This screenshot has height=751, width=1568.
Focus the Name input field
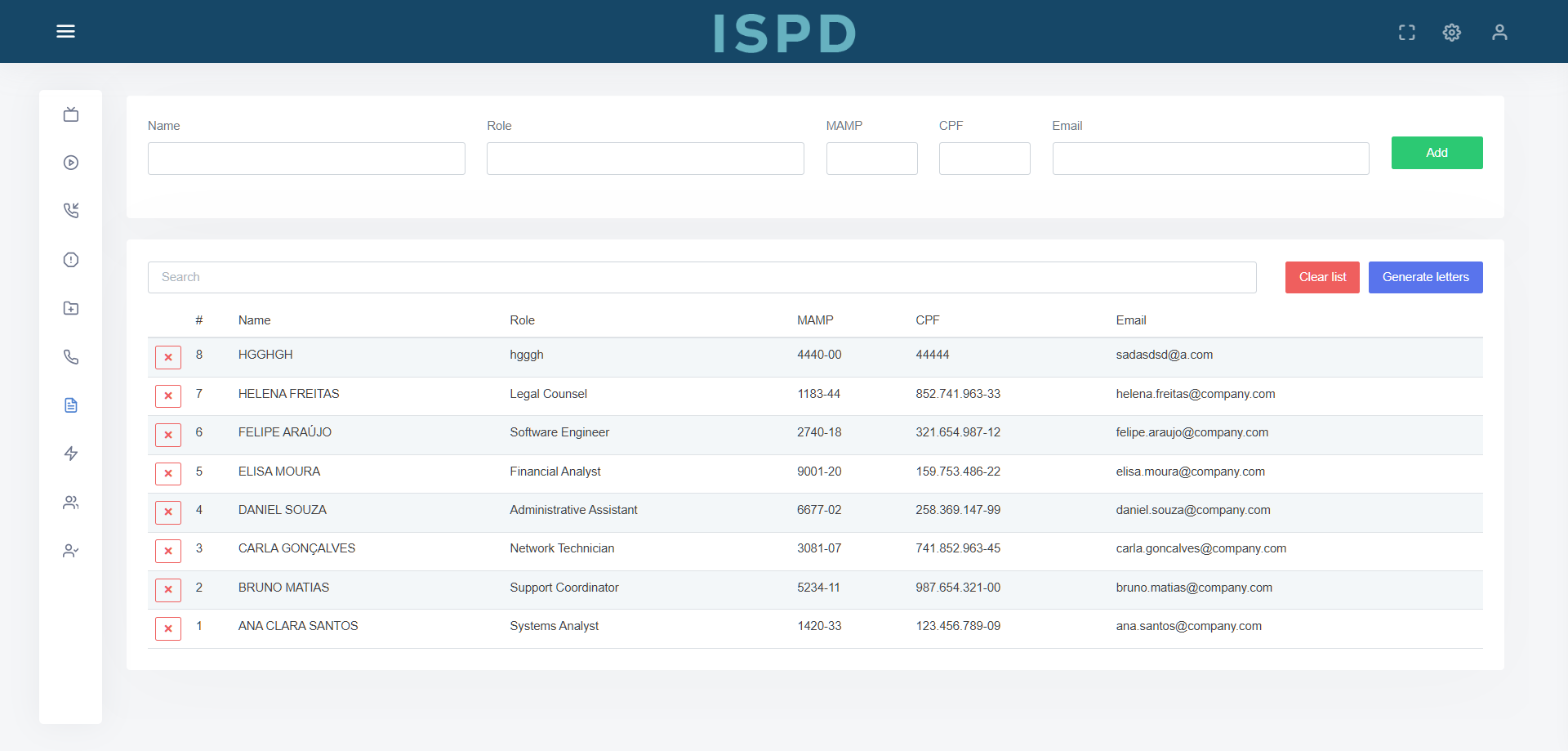click(306, 159)
